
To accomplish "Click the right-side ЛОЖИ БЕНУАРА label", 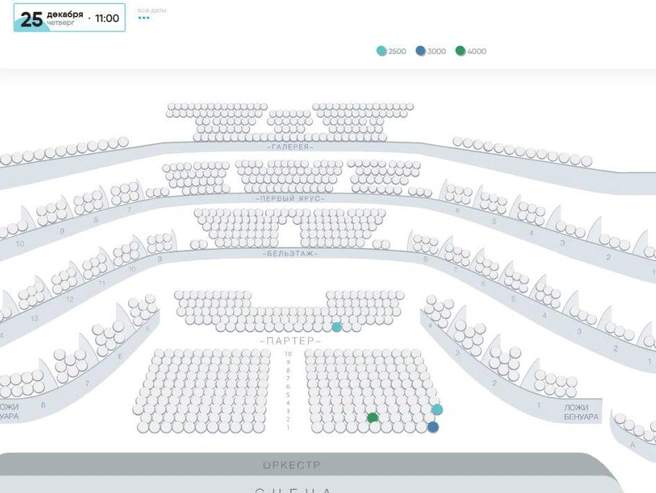I will 581,412.
